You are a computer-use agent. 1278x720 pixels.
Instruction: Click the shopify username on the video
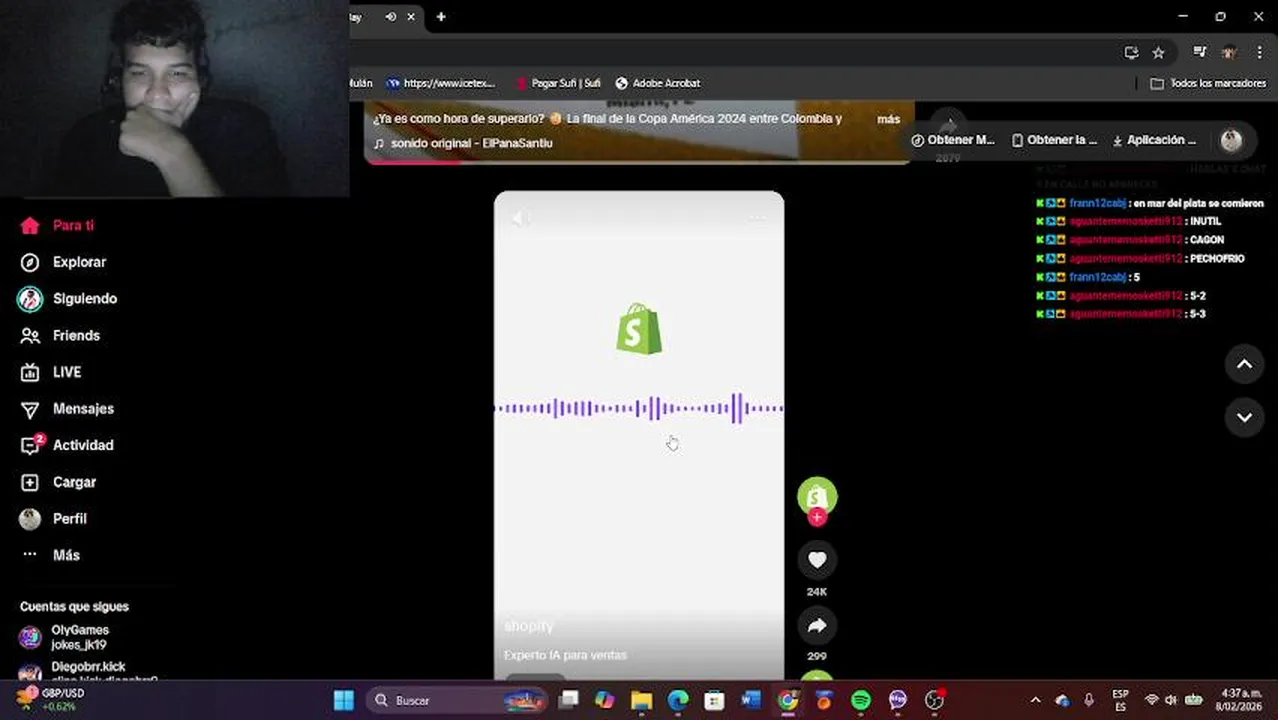click(x=528, y=626)
